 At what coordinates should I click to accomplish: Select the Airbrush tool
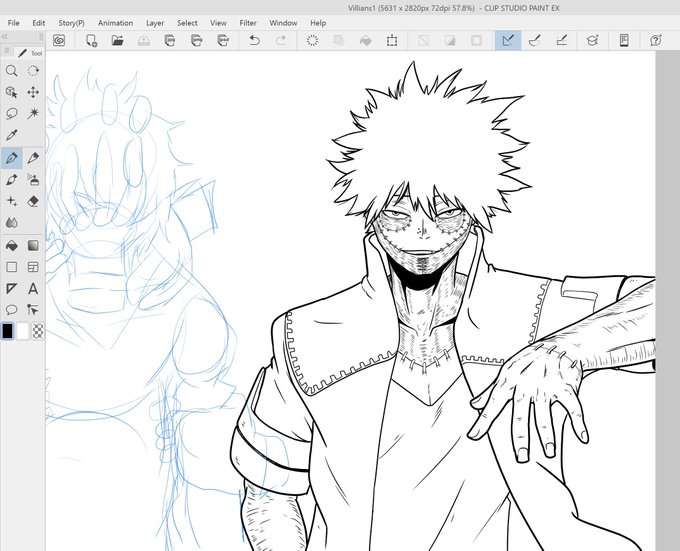coord(33,179)
